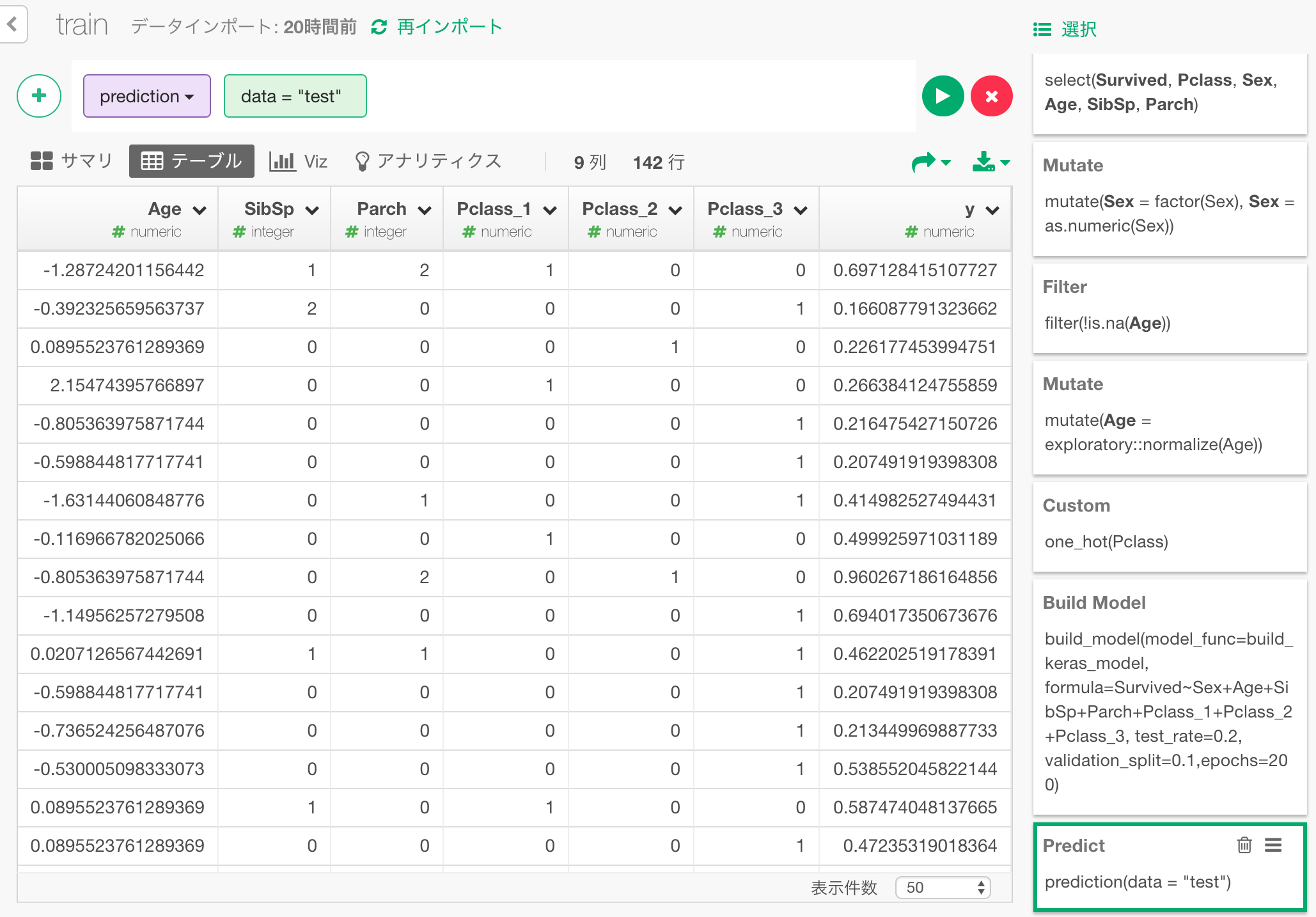Run the step with the green play button
1316x917 pixels.
[943, 96]
